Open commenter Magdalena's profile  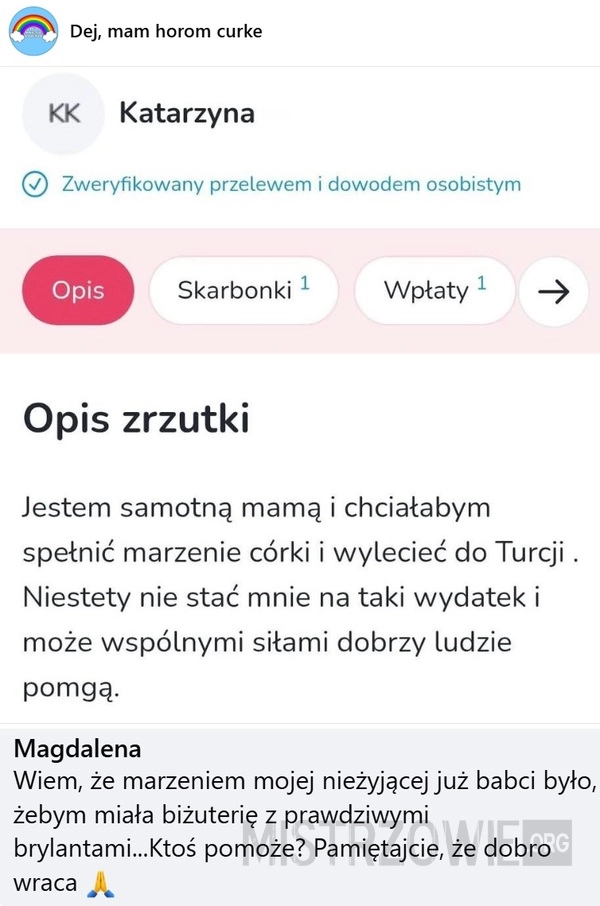[77, 749]
